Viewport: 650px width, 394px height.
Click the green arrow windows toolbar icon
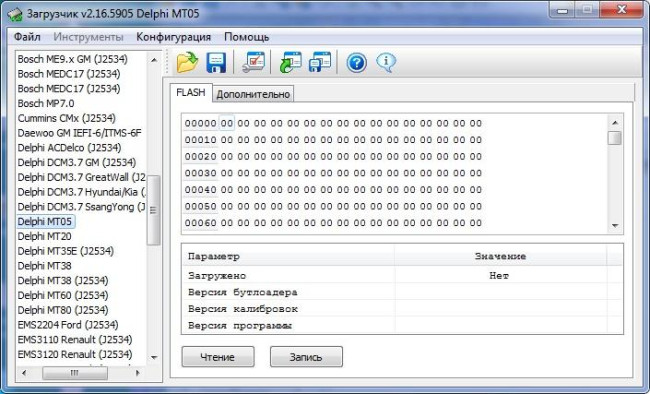[x=290, y=63]
